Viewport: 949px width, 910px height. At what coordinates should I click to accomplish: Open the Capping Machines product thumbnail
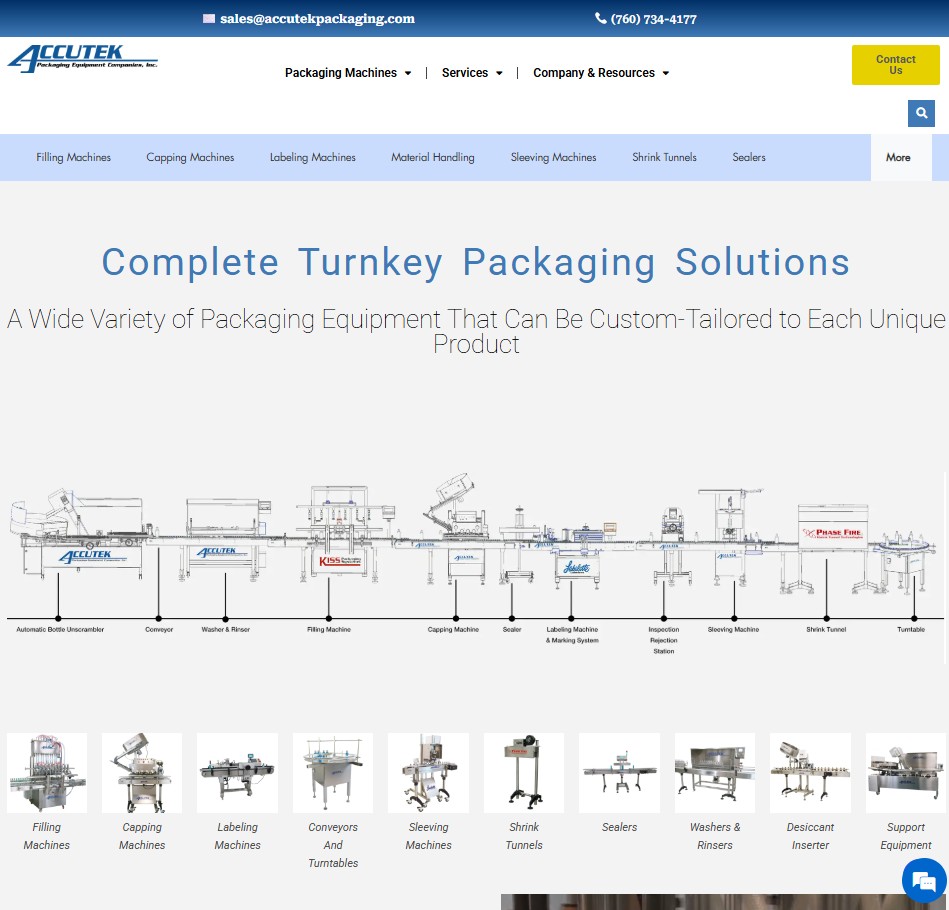point(142,773)
